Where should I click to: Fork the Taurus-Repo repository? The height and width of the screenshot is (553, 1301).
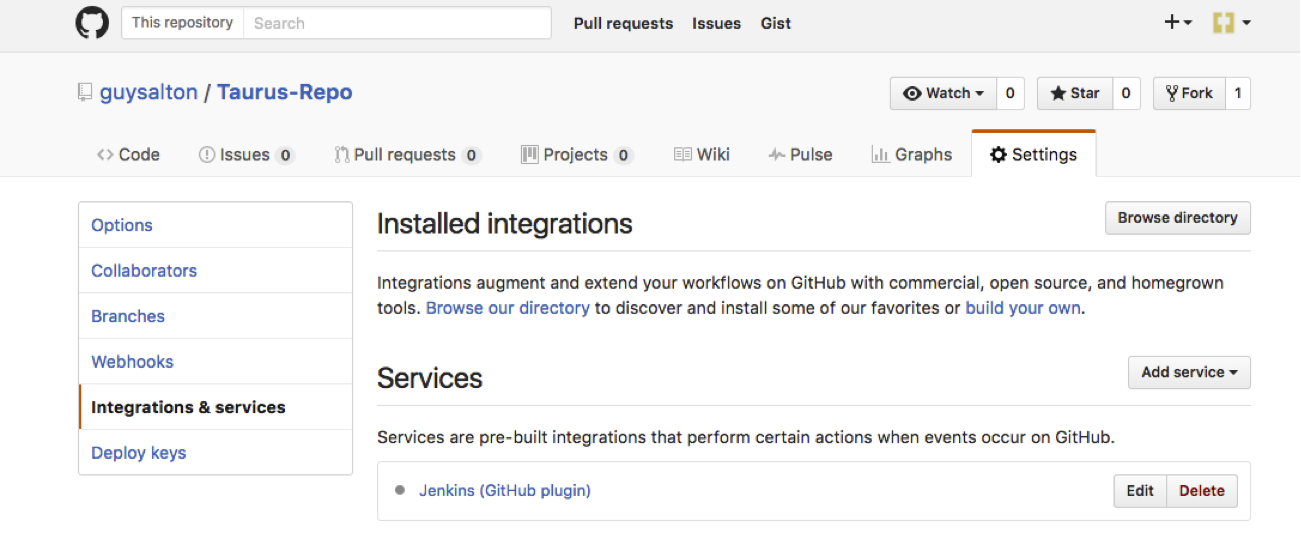1187,93
